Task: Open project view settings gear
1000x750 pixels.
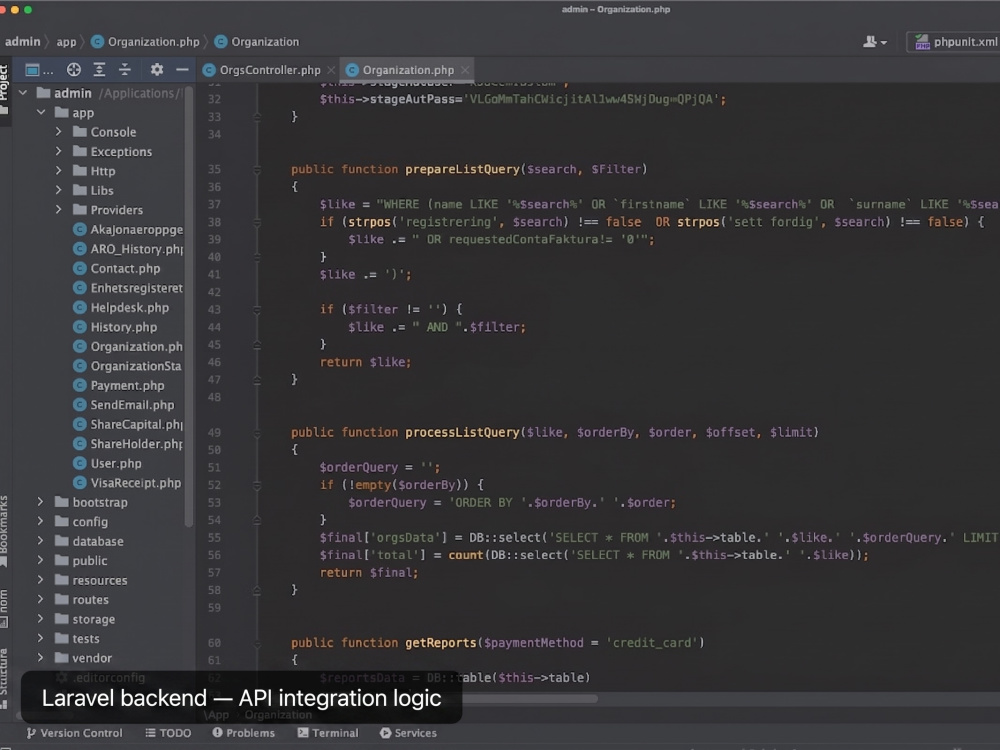Action: [x=157, y=70]
